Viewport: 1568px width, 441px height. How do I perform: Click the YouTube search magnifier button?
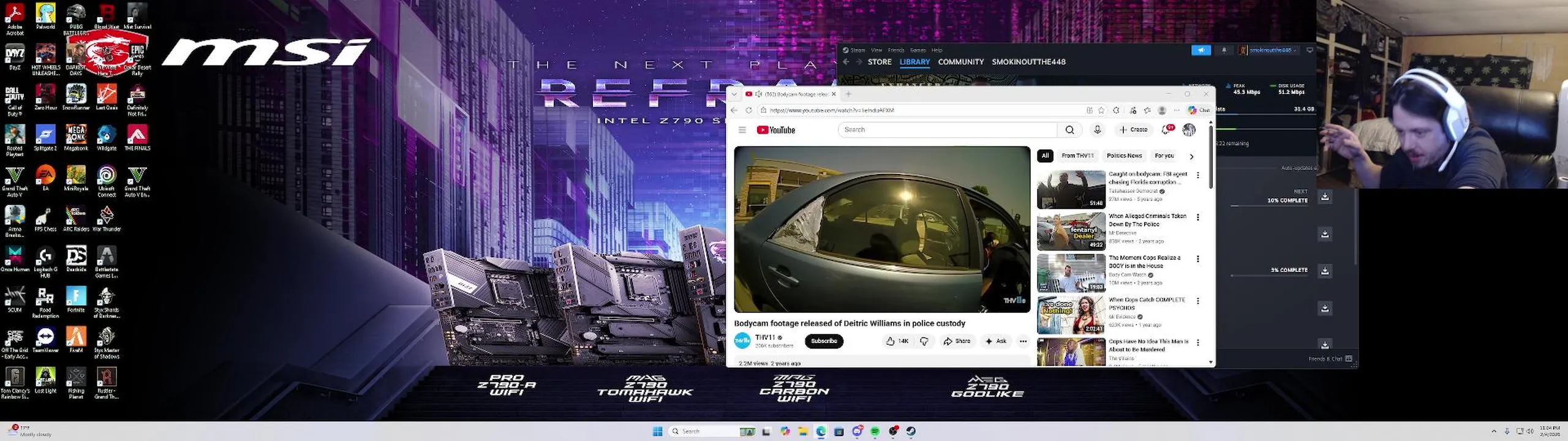tap(1069, 130)
